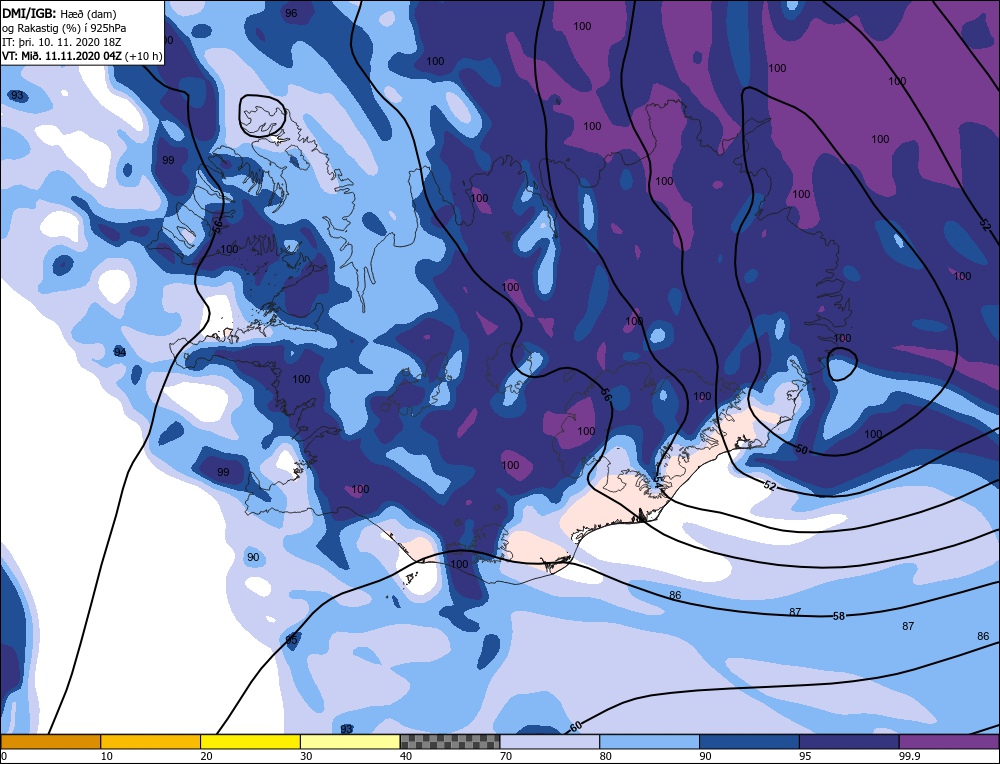This screenshot has width=1000, height=764.
Task: Select the pale yellow 30–40 legend swatch
Action: (350, 742)
